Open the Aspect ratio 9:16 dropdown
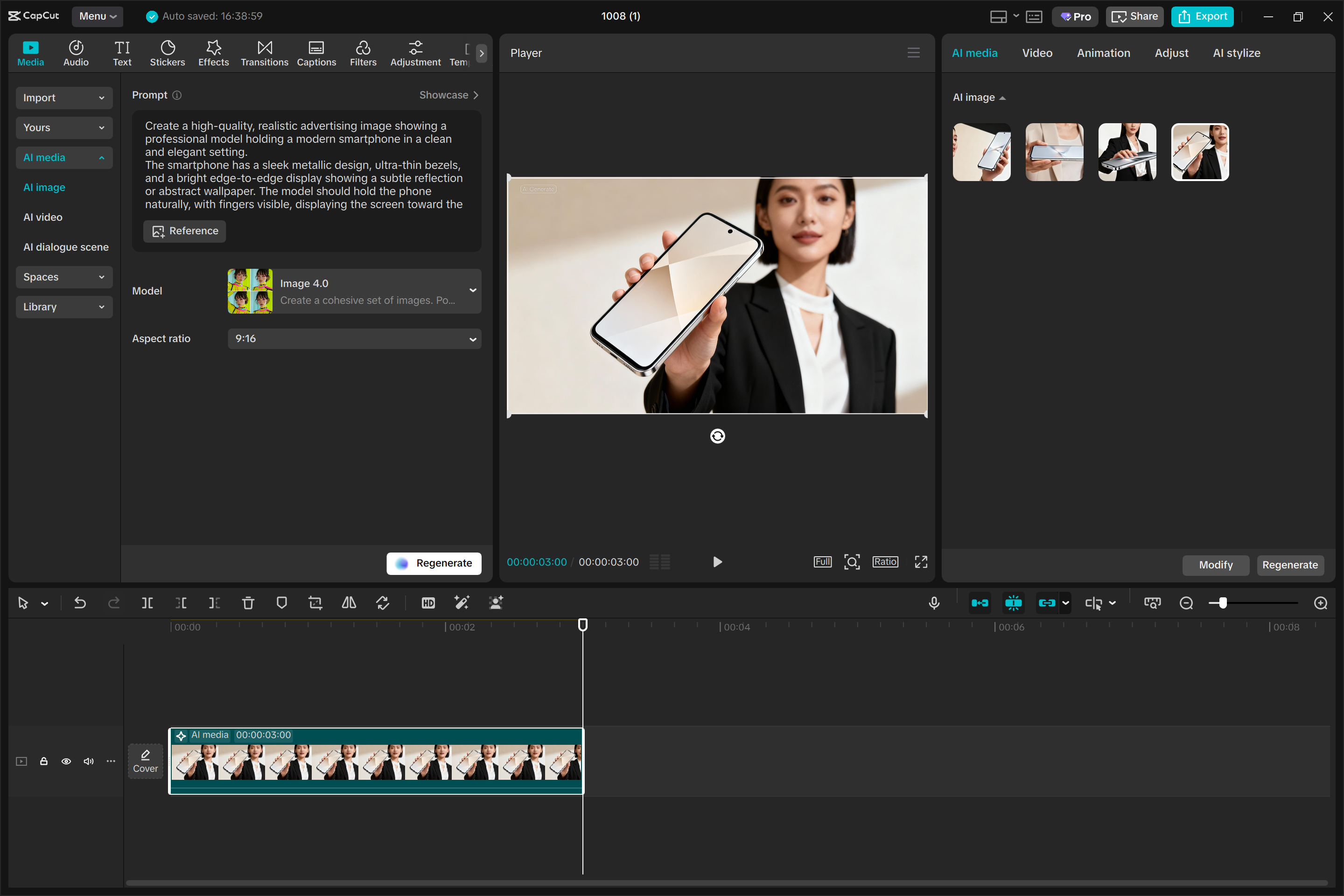The height and width of the screenshot is (896, 1344). [354, 338]
